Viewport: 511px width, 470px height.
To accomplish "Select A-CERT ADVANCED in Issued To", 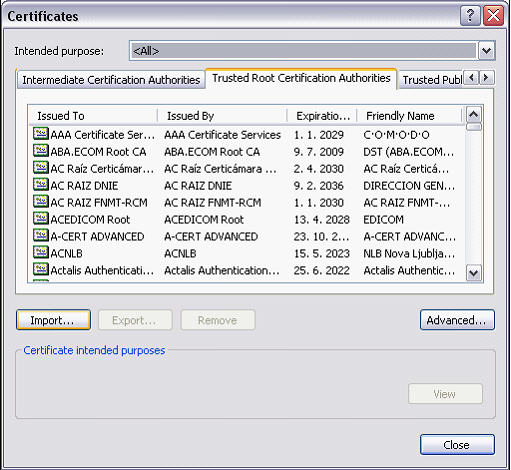I will [x=97, y=237].
